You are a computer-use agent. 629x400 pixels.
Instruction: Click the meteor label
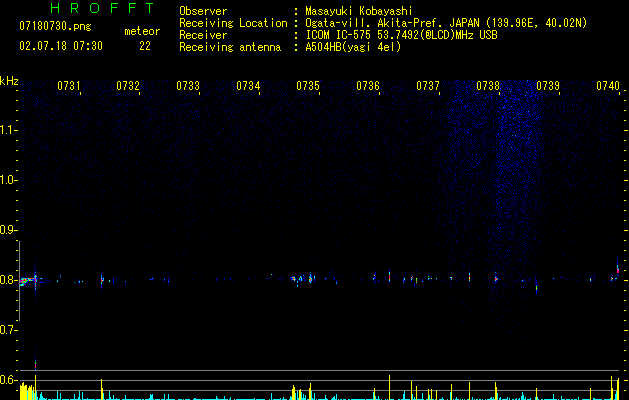click(142, 31)
